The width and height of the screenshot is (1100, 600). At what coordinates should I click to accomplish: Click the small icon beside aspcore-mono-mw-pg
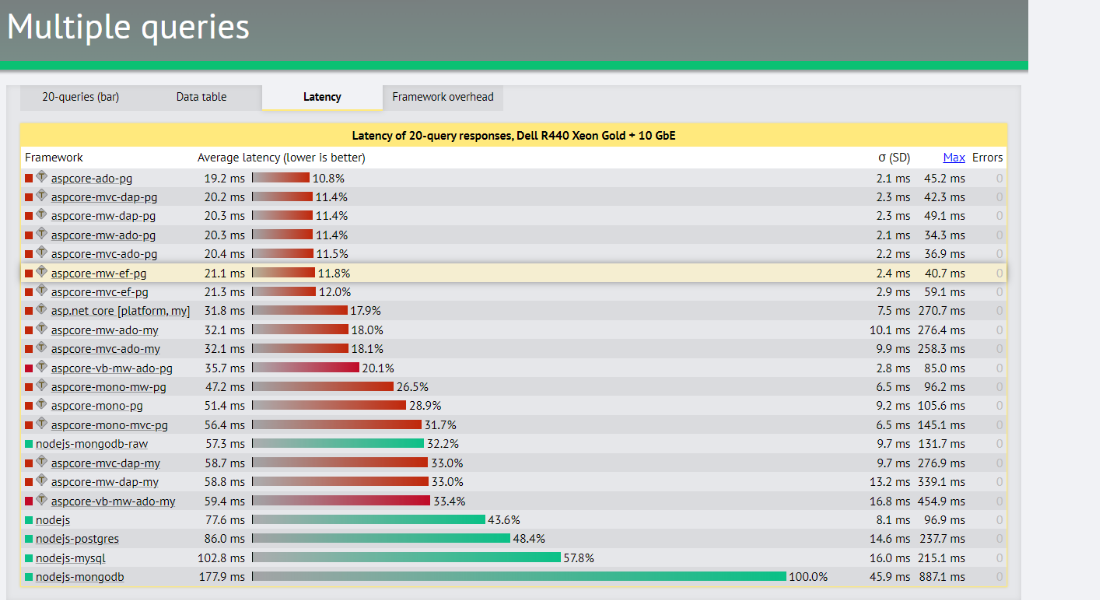[42, 385]
